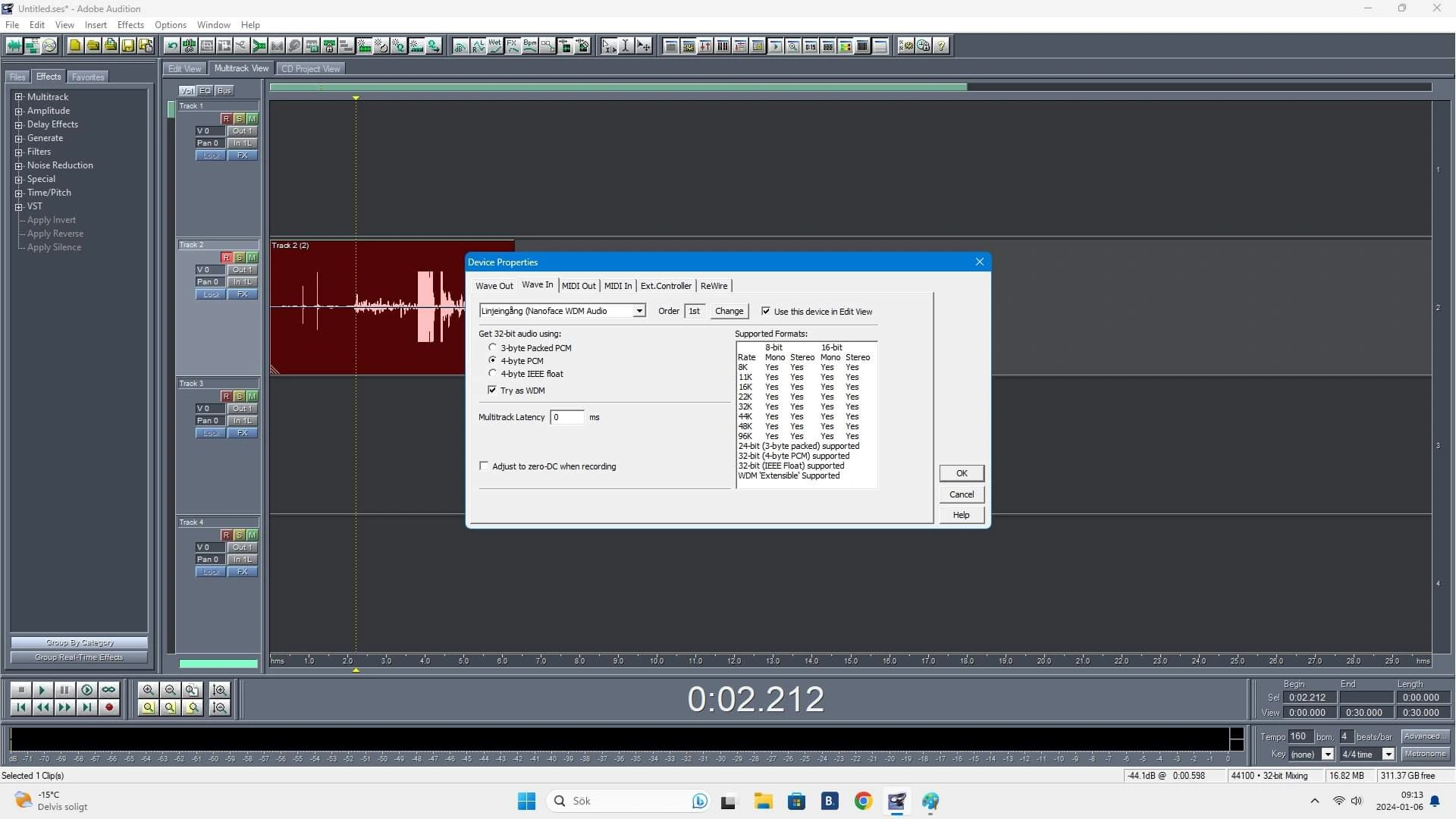This screenshot has width=1456, height=819.
Task: Start playback with the Play button
Action: [42, 690]
